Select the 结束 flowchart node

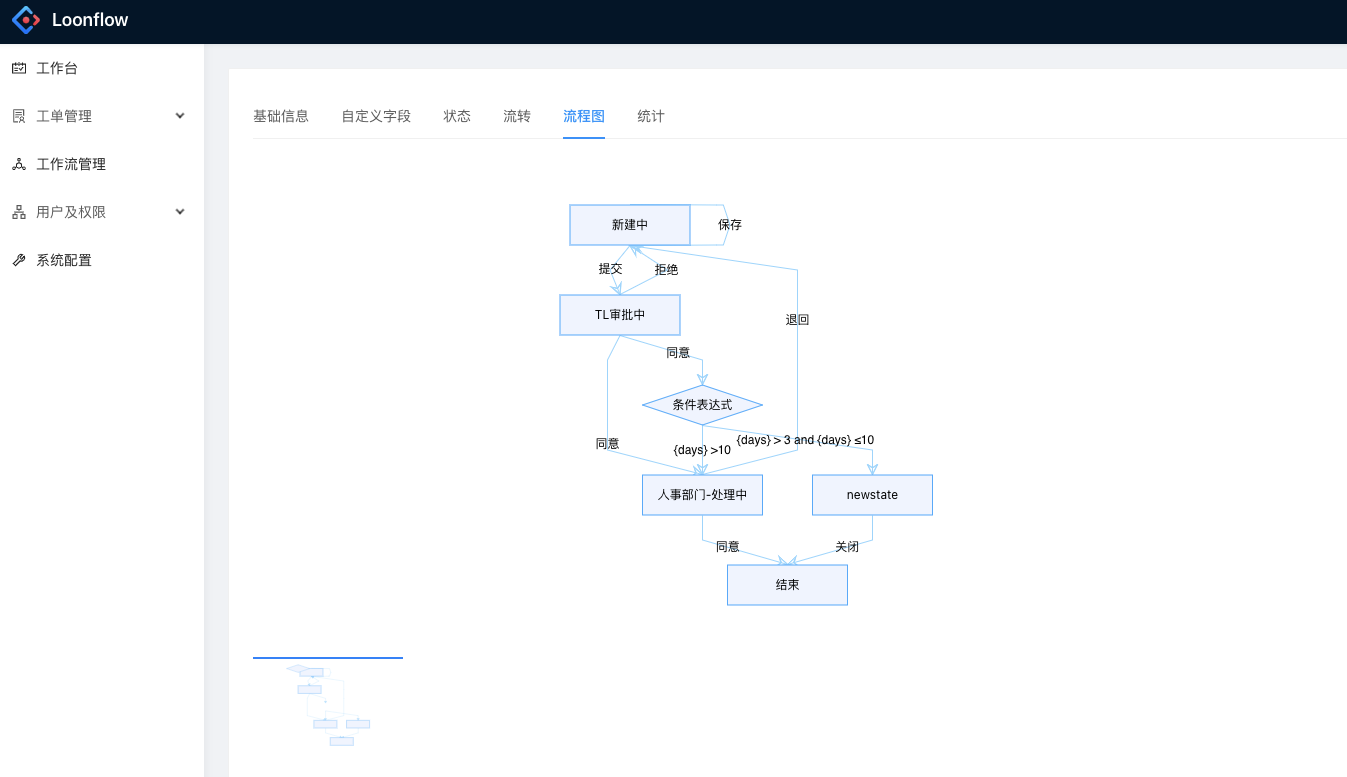787,585
